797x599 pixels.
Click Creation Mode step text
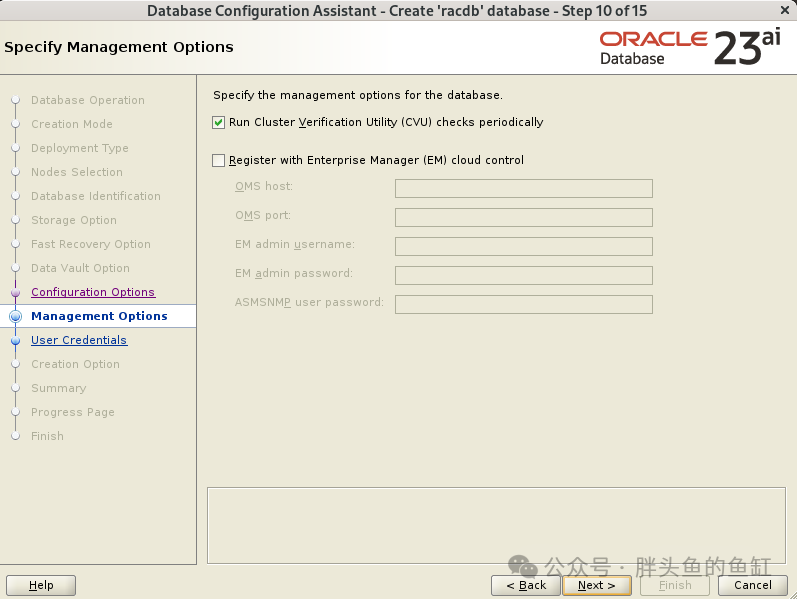tap(72, 124)
